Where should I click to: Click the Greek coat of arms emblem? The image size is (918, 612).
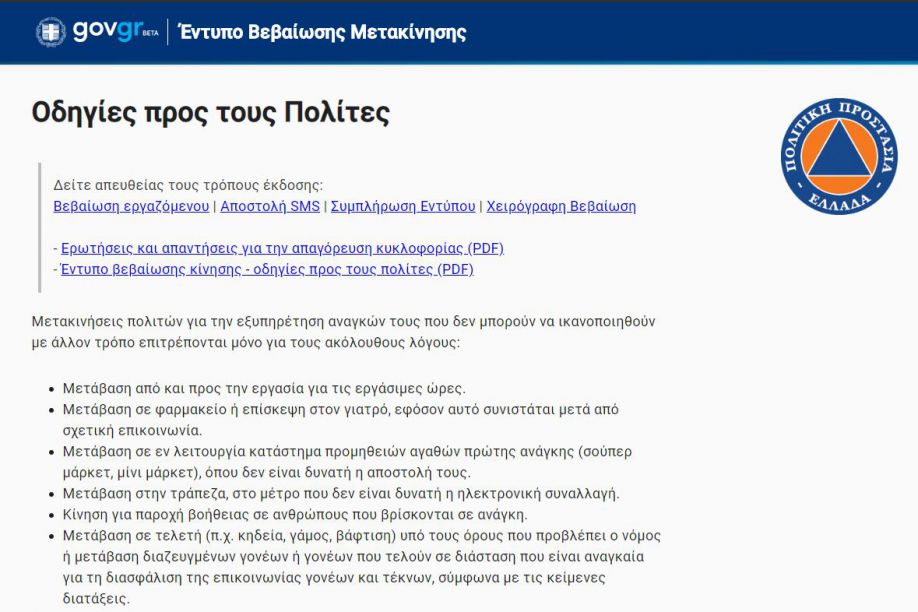[51, 32]
